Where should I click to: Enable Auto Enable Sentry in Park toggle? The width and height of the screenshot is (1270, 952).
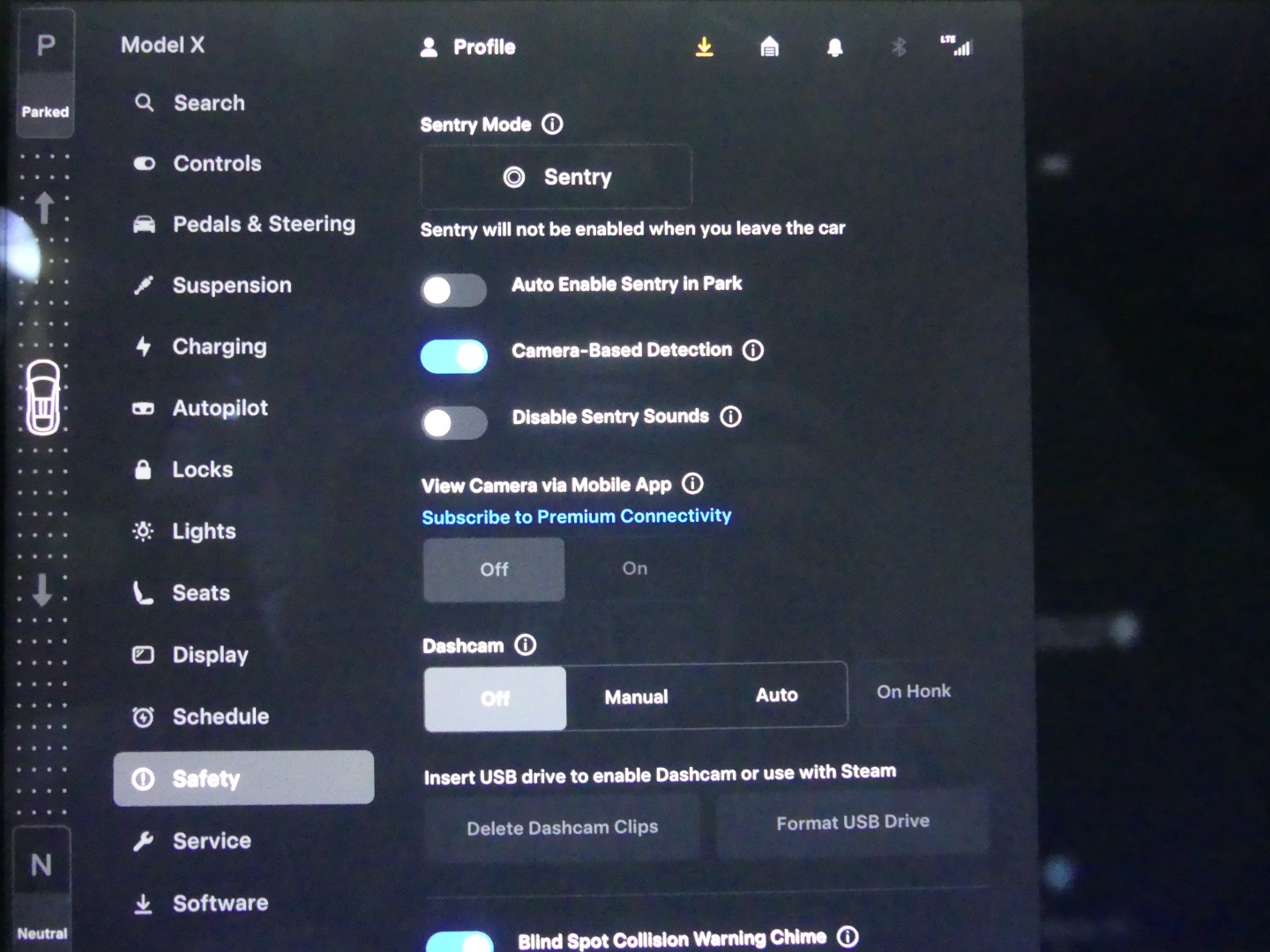coord(453,290)
